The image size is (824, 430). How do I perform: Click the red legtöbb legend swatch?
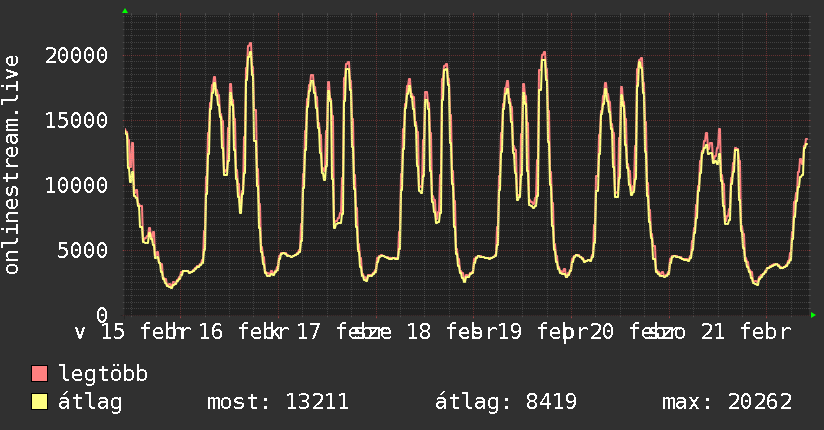point(40,375)
